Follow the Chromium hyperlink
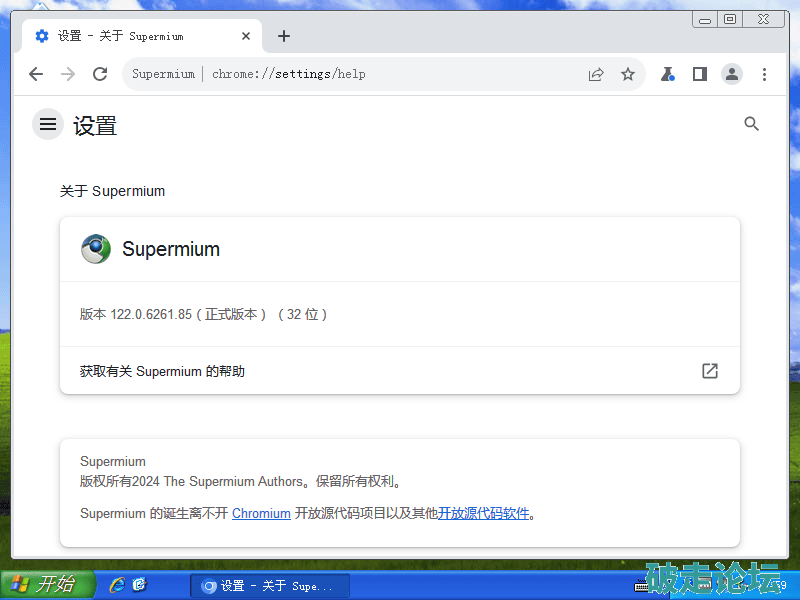 (261, 513)
